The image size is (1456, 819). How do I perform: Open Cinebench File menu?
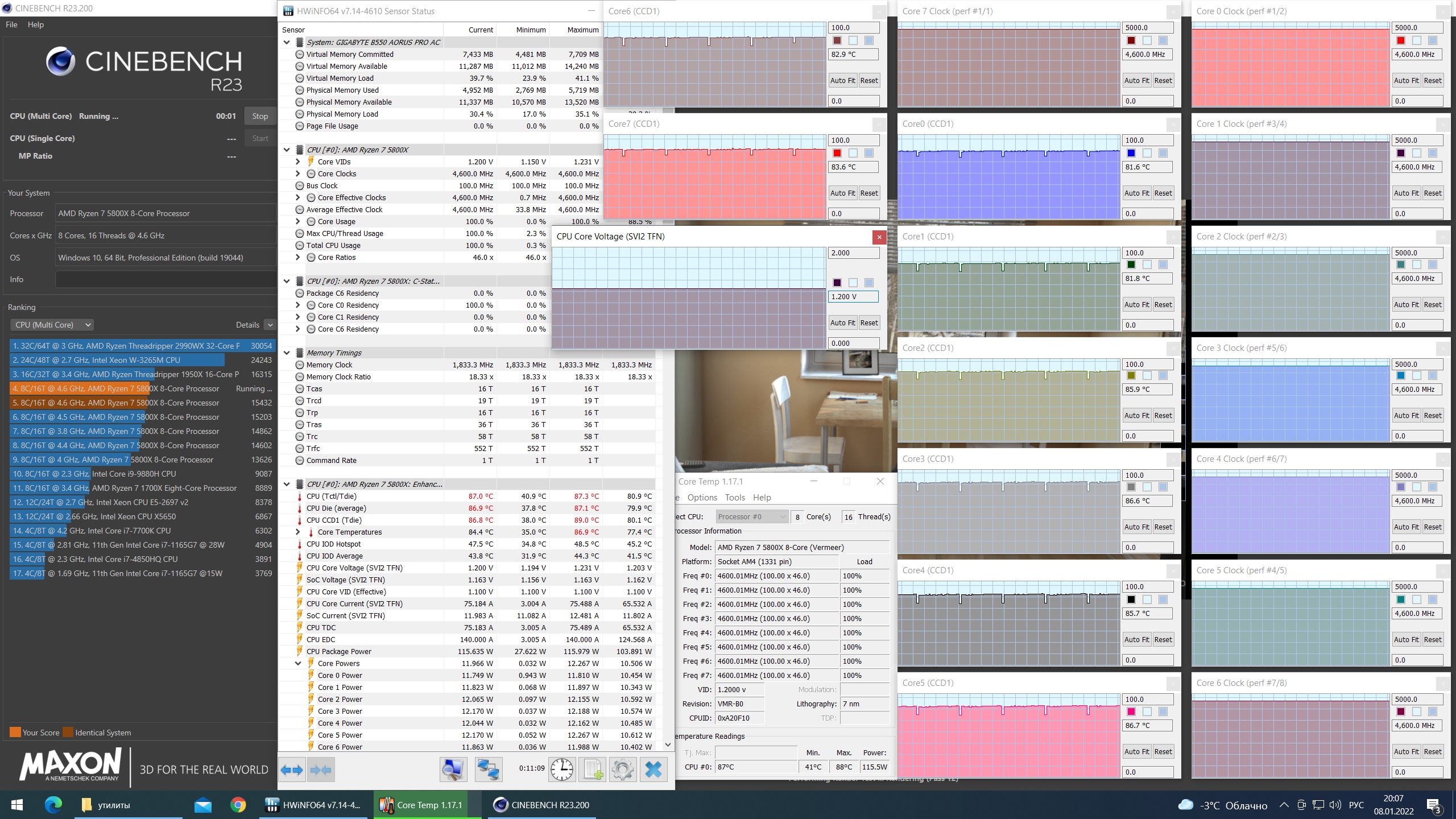tap(11, 24)
